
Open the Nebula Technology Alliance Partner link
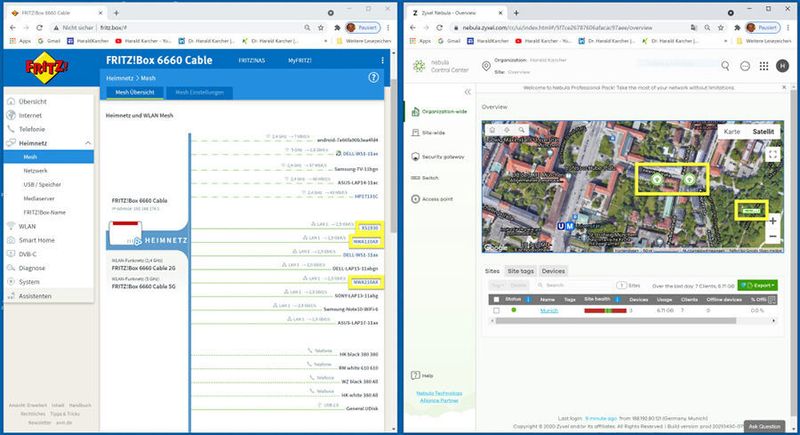pos(439,397)
